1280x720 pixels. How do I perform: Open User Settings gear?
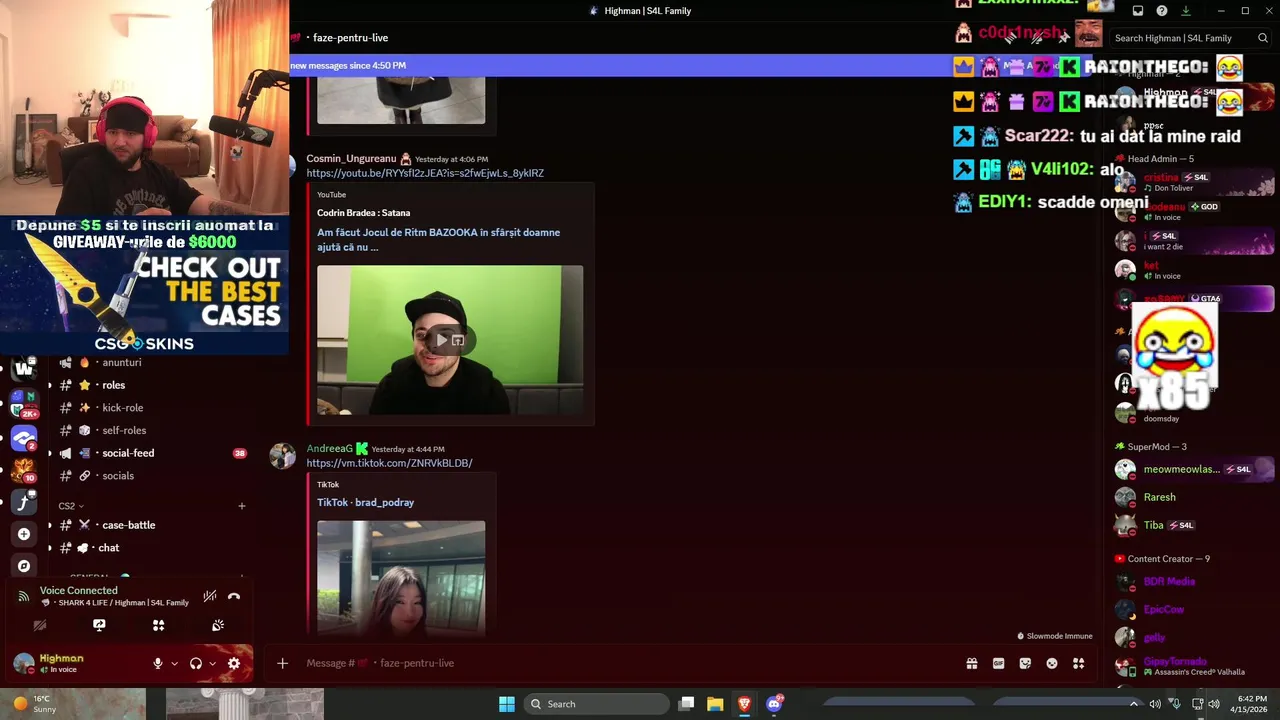coord(234,663)
